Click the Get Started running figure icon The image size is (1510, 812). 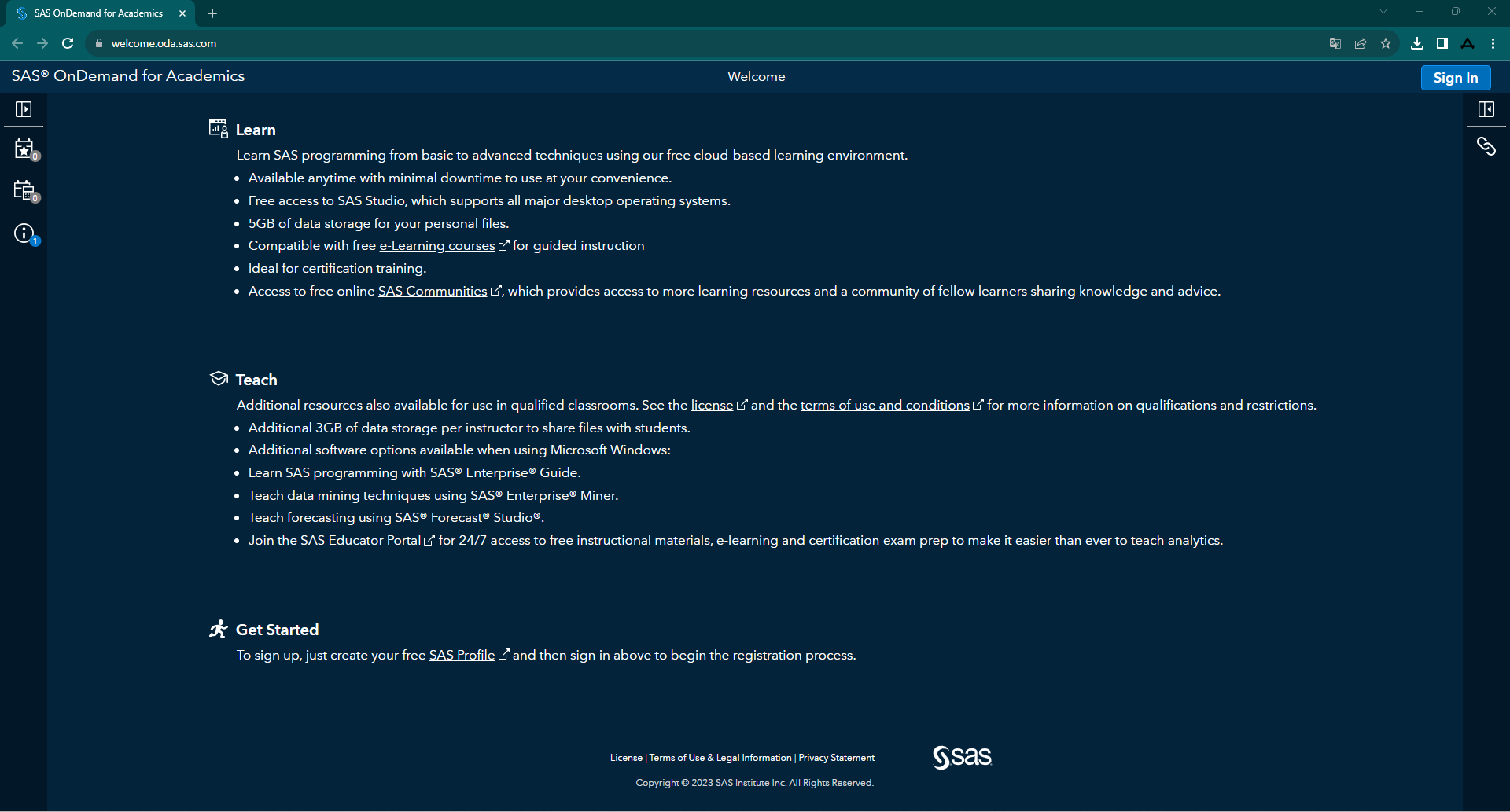click(x=219, y=629)
